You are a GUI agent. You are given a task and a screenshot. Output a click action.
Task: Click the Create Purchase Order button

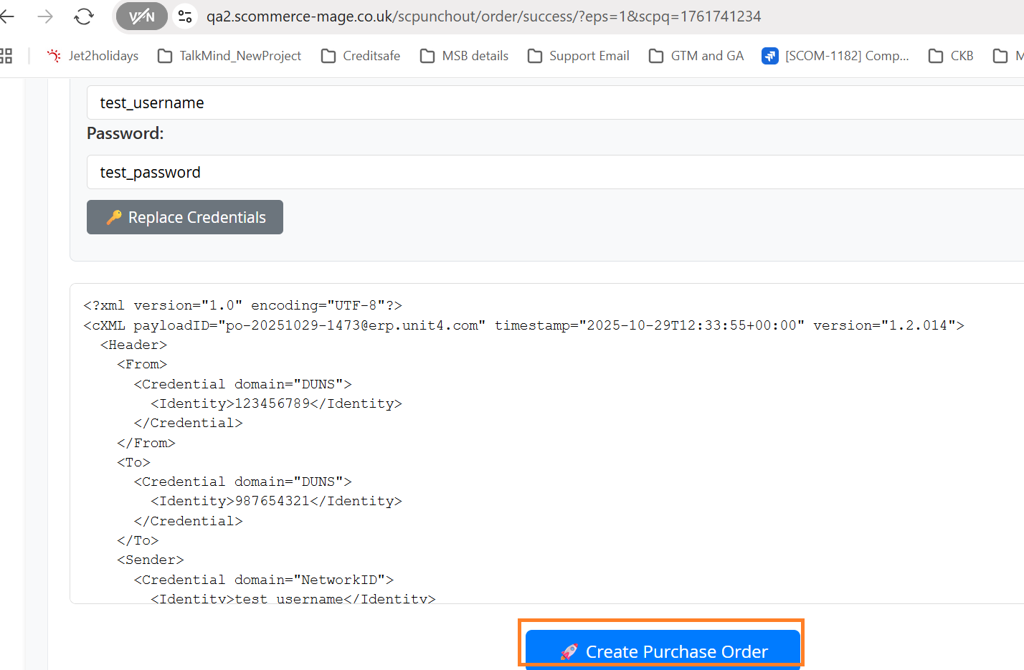tap(662, 650)
